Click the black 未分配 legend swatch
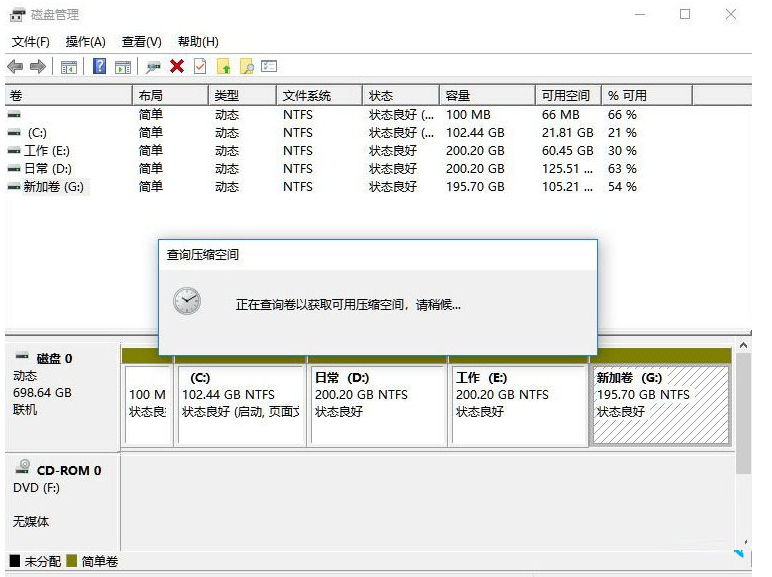Viewport: 772px width, 577px height. tap(15, 561)
